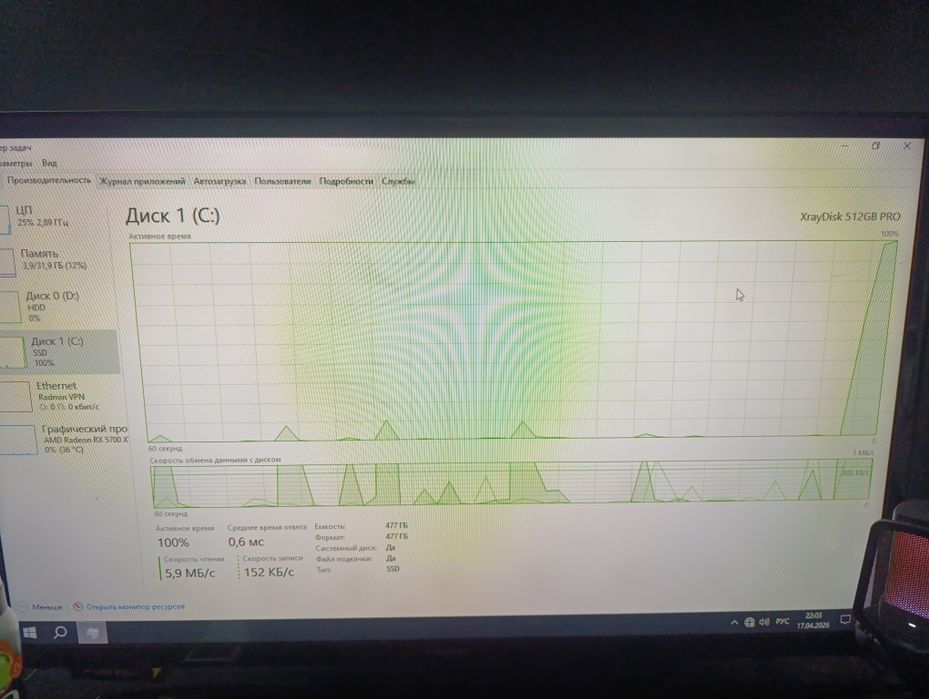Viewport: 929px width, 699px height.
Task: Open the taskbar clock showing 22:03
Action: coord(813,620)
